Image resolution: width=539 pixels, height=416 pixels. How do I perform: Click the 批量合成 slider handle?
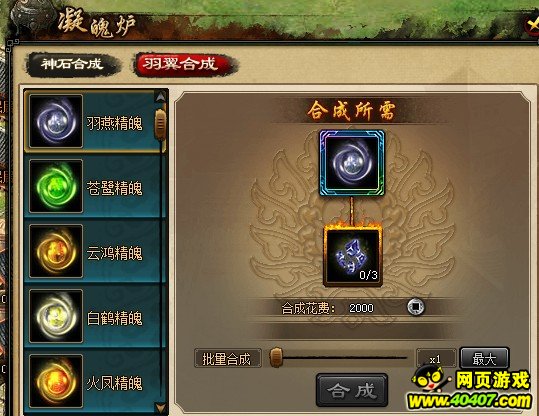point(275,358)
